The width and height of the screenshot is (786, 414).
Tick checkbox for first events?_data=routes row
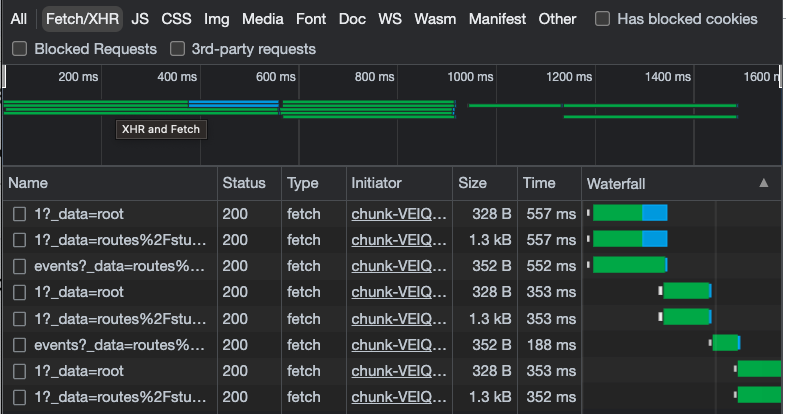20,266
